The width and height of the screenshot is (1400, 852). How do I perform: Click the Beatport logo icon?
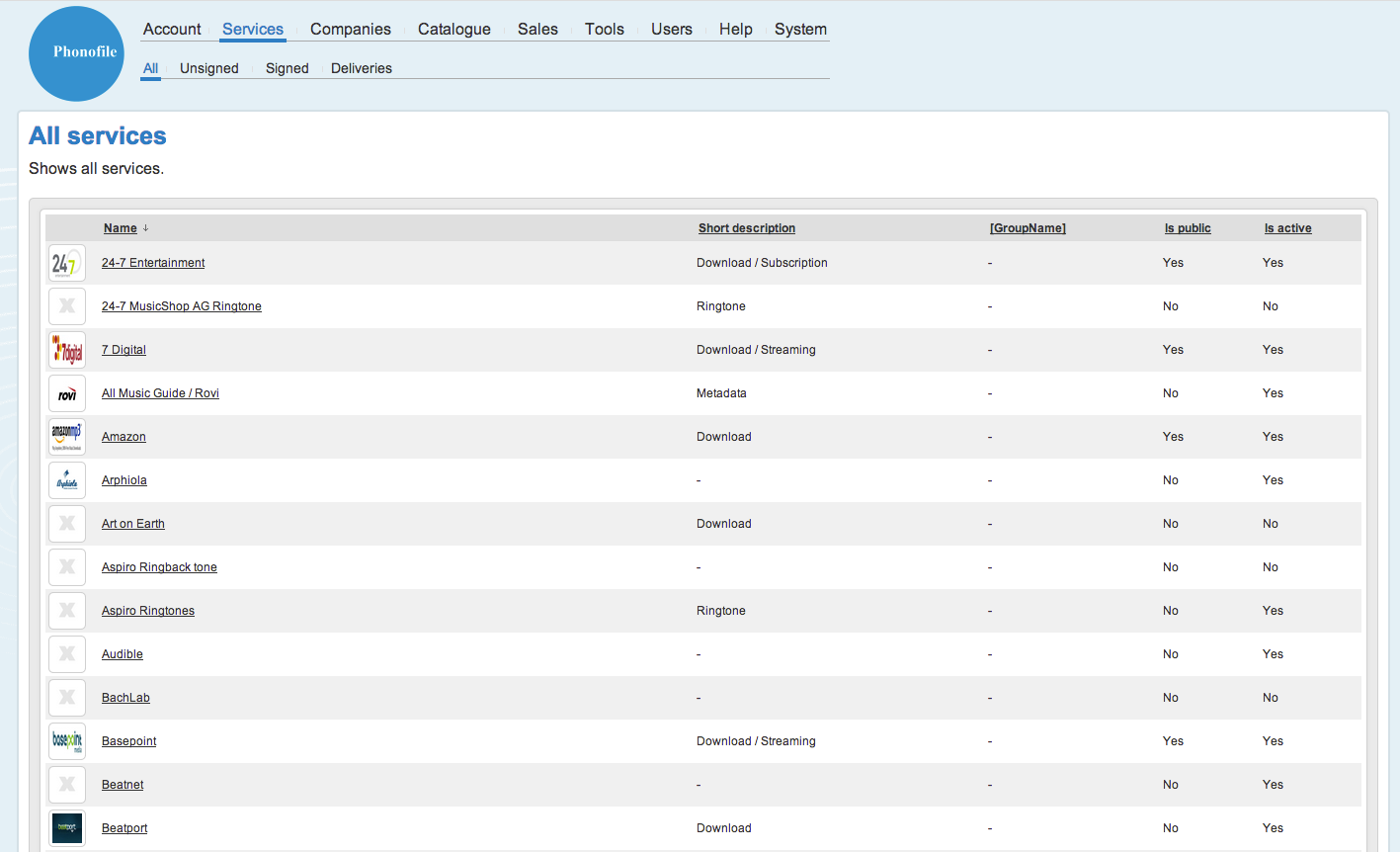click(x=67, y=828)
